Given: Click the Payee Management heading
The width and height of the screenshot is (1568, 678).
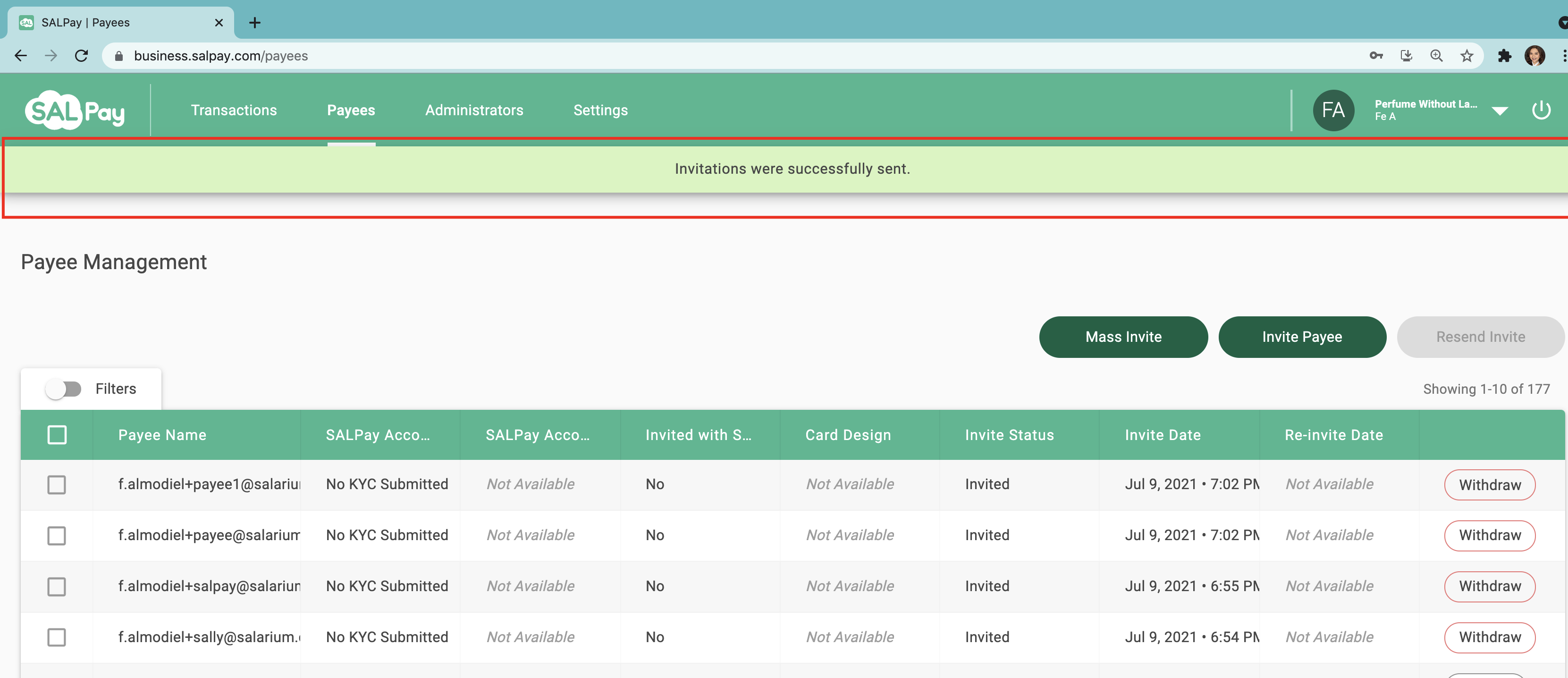Looking at the screenshot, I should click(114, 263).
